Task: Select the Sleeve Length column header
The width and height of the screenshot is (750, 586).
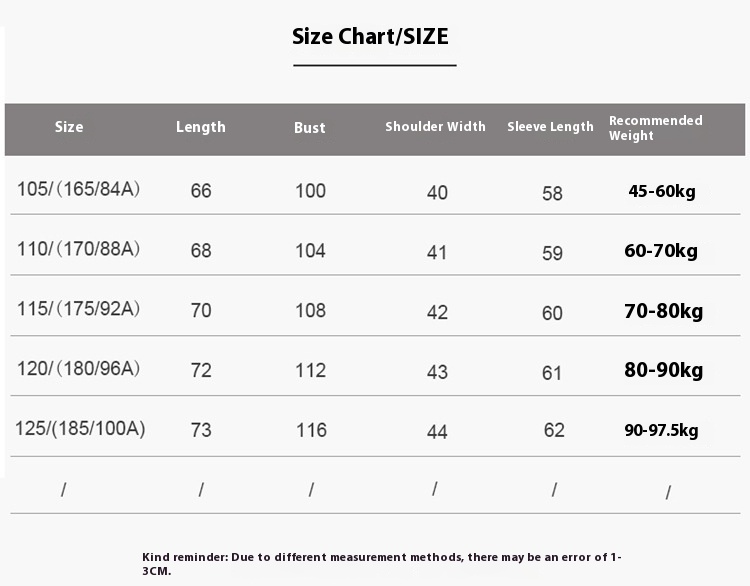Action: (550, 127)
